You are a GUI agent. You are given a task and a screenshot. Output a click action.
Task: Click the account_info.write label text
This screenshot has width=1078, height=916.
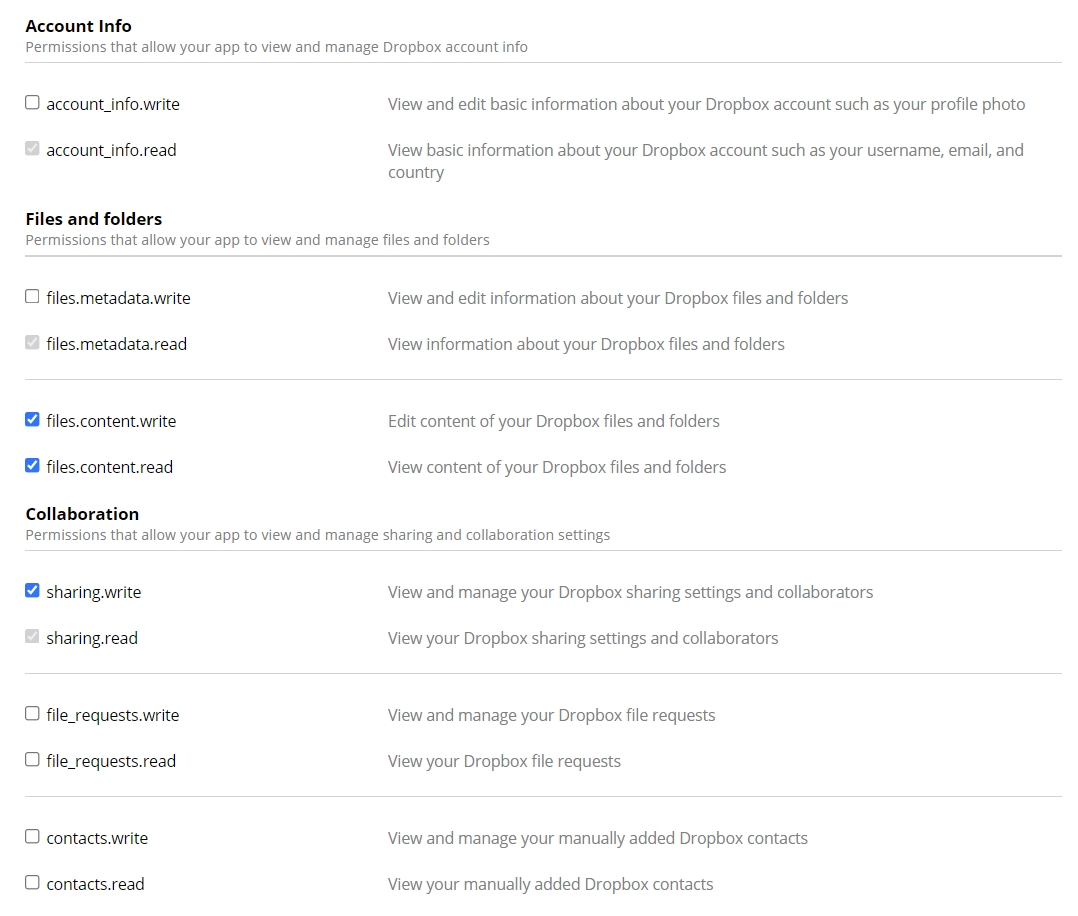pos(113,104)
